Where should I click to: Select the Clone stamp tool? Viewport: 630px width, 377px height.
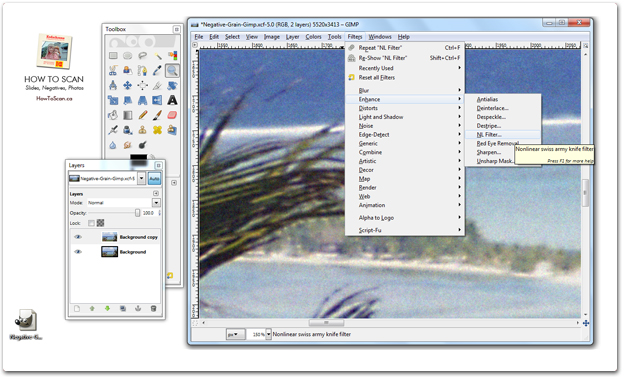142,130
